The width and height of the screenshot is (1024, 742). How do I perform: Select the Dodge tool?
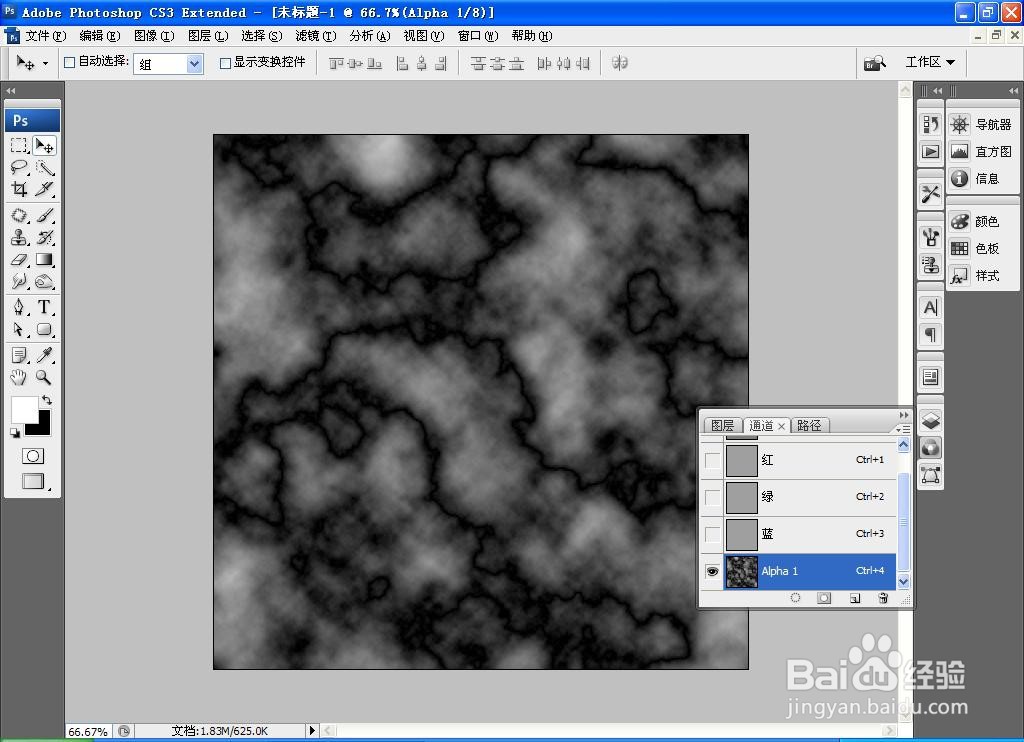pos(44,282)
